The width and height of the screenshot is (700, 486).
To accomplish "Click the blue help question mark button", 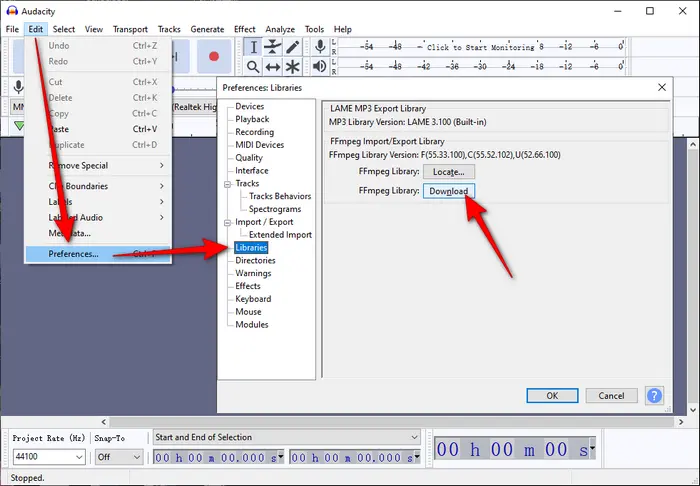I will point(654,395).
